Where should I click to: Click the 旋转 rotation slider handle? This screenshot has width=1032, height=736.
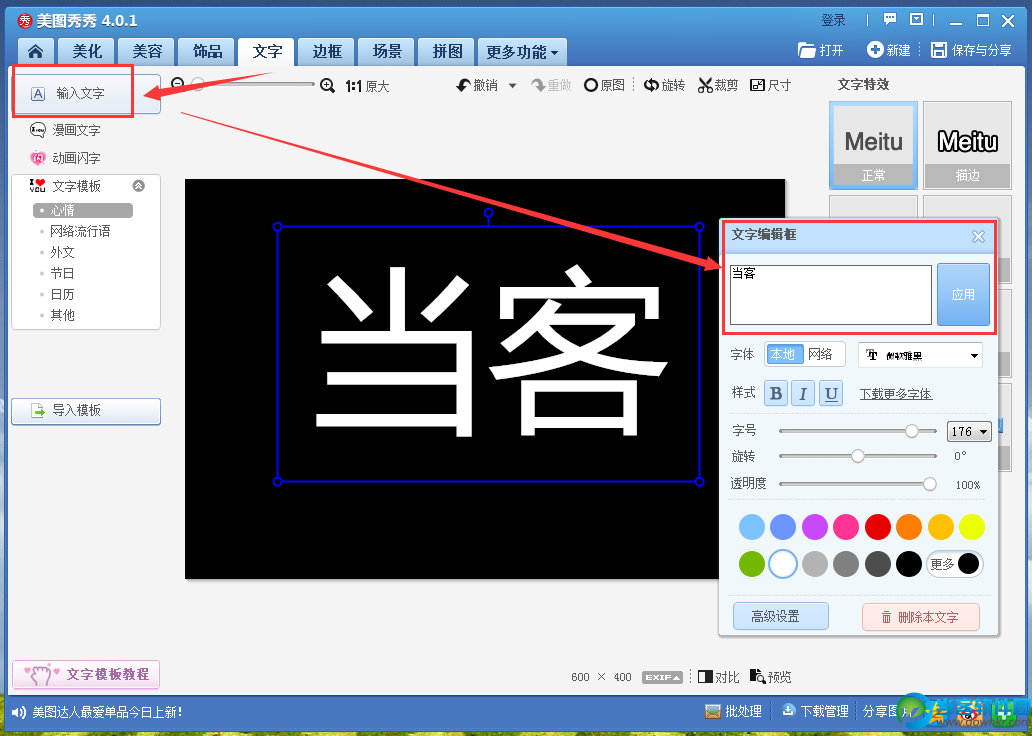(858, 456)
